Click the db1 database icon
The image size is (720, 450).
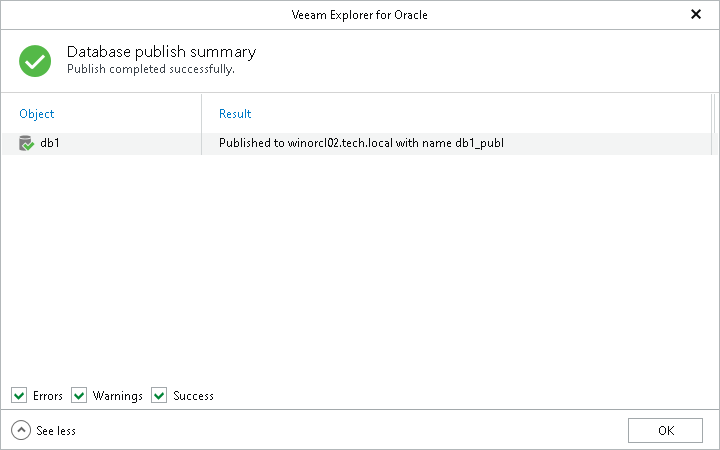26,144
